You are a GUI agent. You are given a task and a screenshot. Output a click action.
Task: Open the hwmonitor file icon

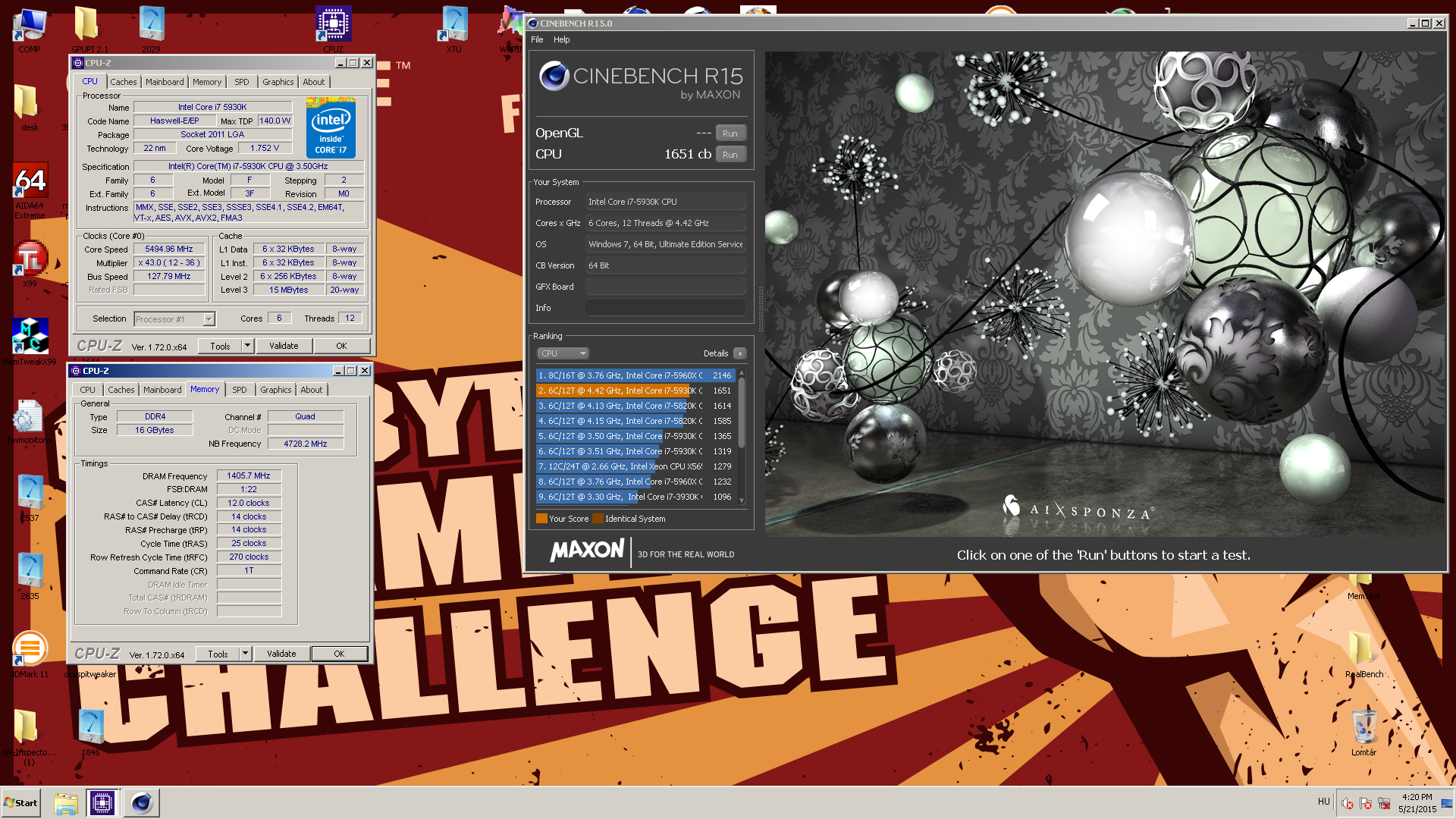pyautogui.click(x=30, y=421)
